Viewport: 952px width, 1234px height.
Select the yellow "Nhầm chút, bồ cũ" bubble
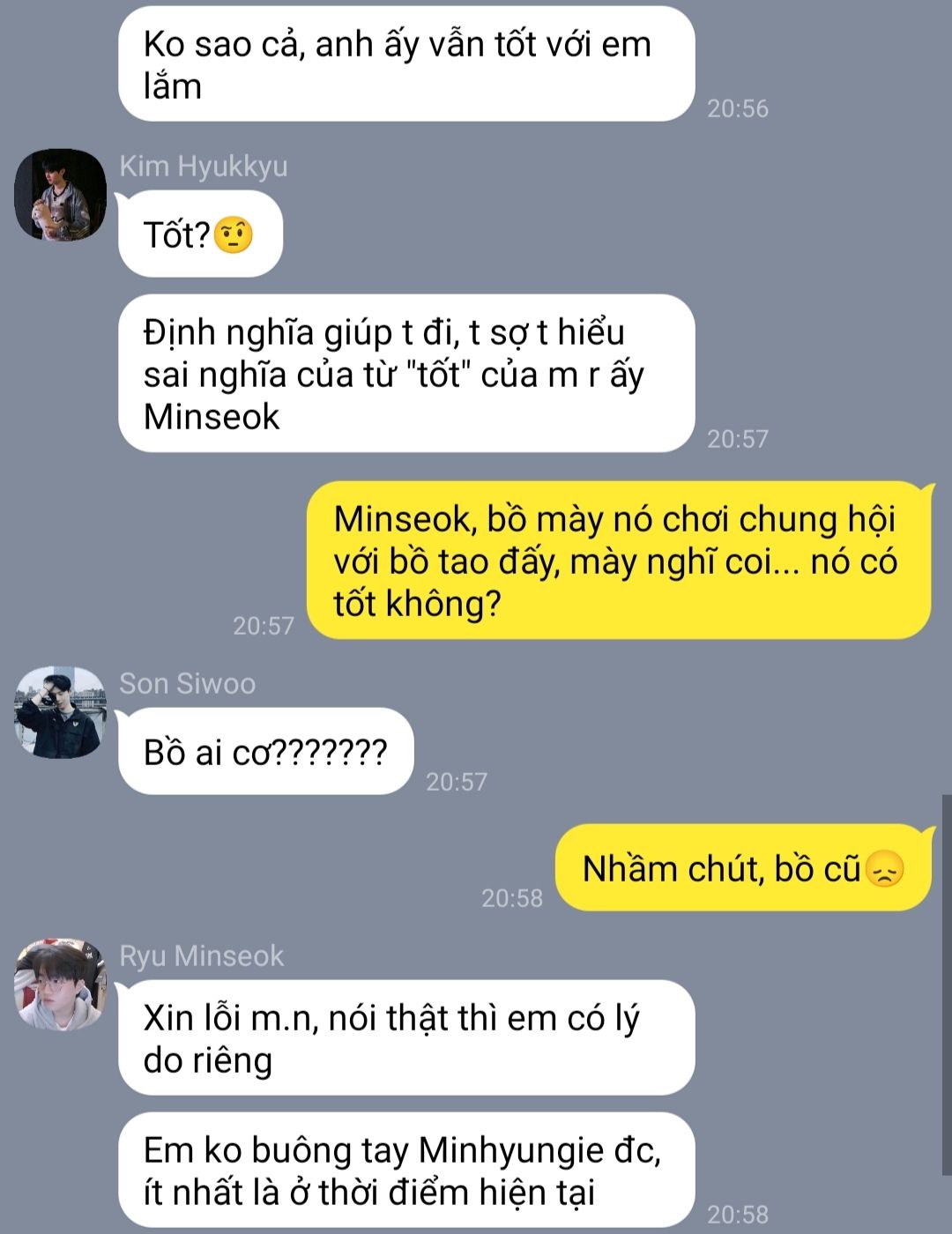(743, 868)
